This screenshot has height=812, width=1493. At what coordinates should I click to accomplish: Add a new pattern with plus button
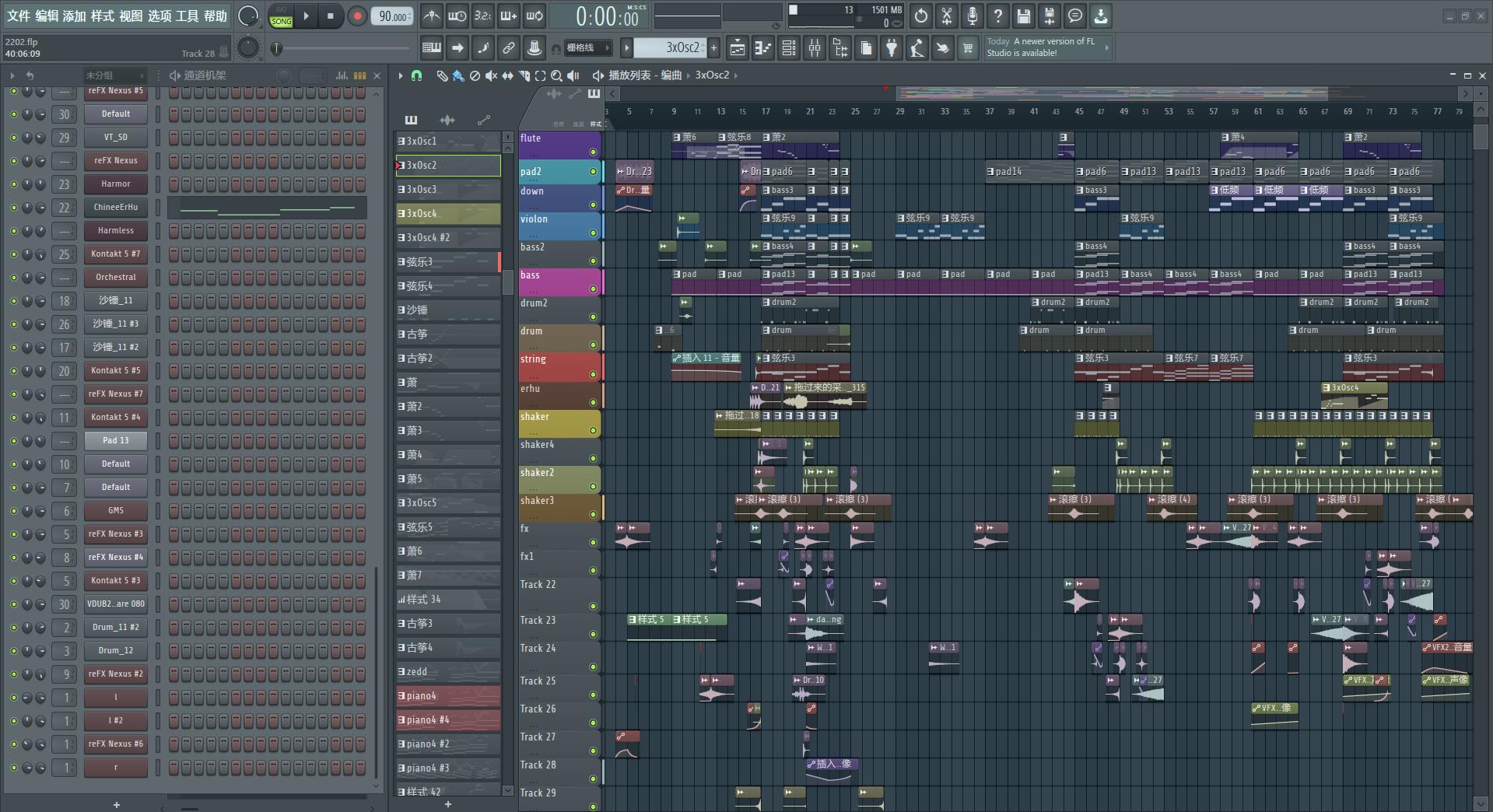point(713,48)
